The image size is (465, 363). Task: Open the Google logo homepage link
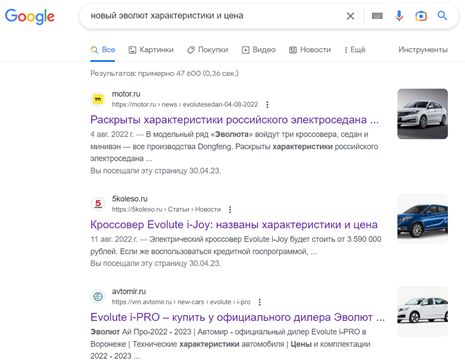click(30, 16)
